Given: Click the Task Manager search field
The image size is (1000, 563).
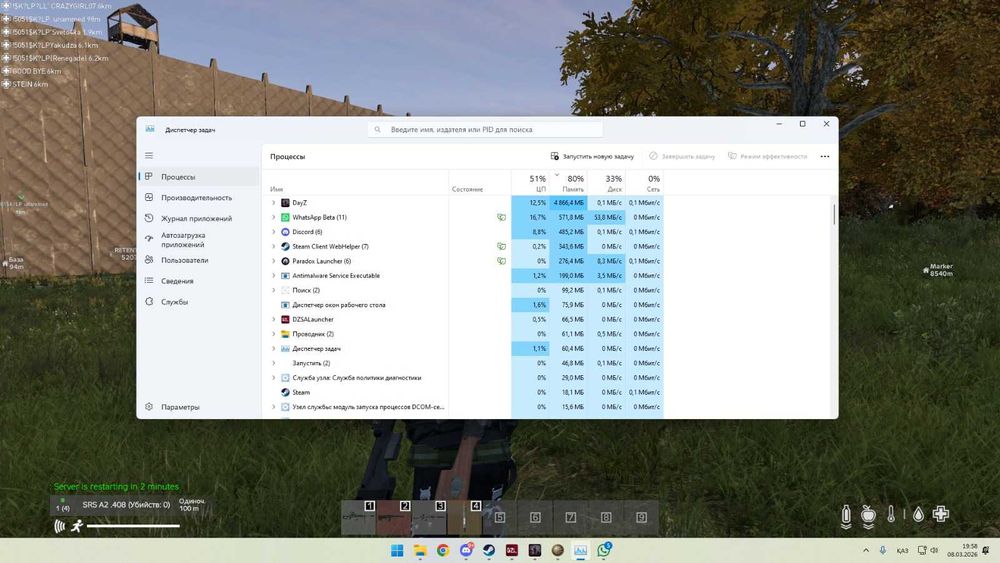Looking at the screenshot, I should click(485, 129).
